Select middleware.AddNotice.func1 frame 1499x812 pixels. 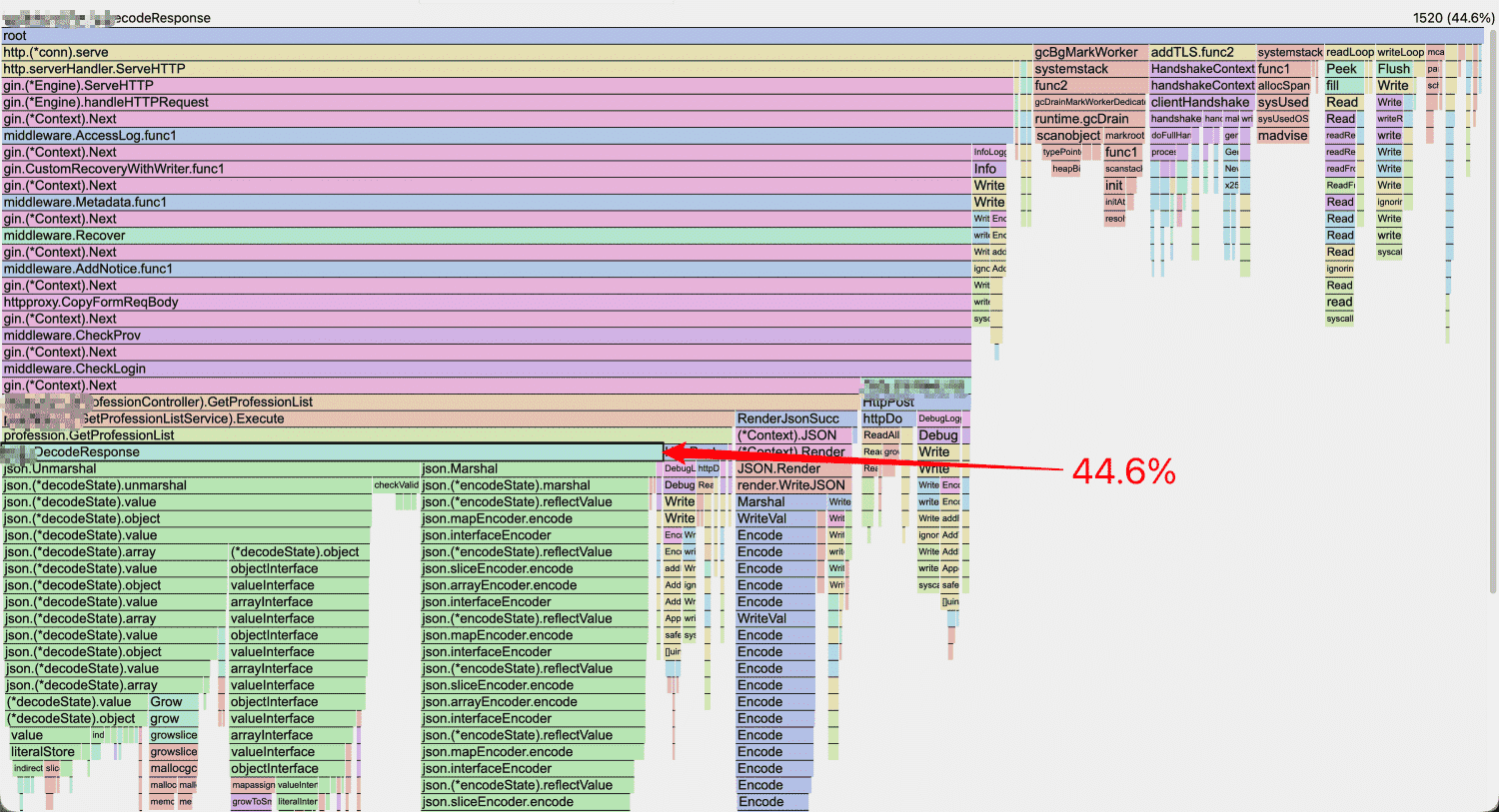click(487, 269)
